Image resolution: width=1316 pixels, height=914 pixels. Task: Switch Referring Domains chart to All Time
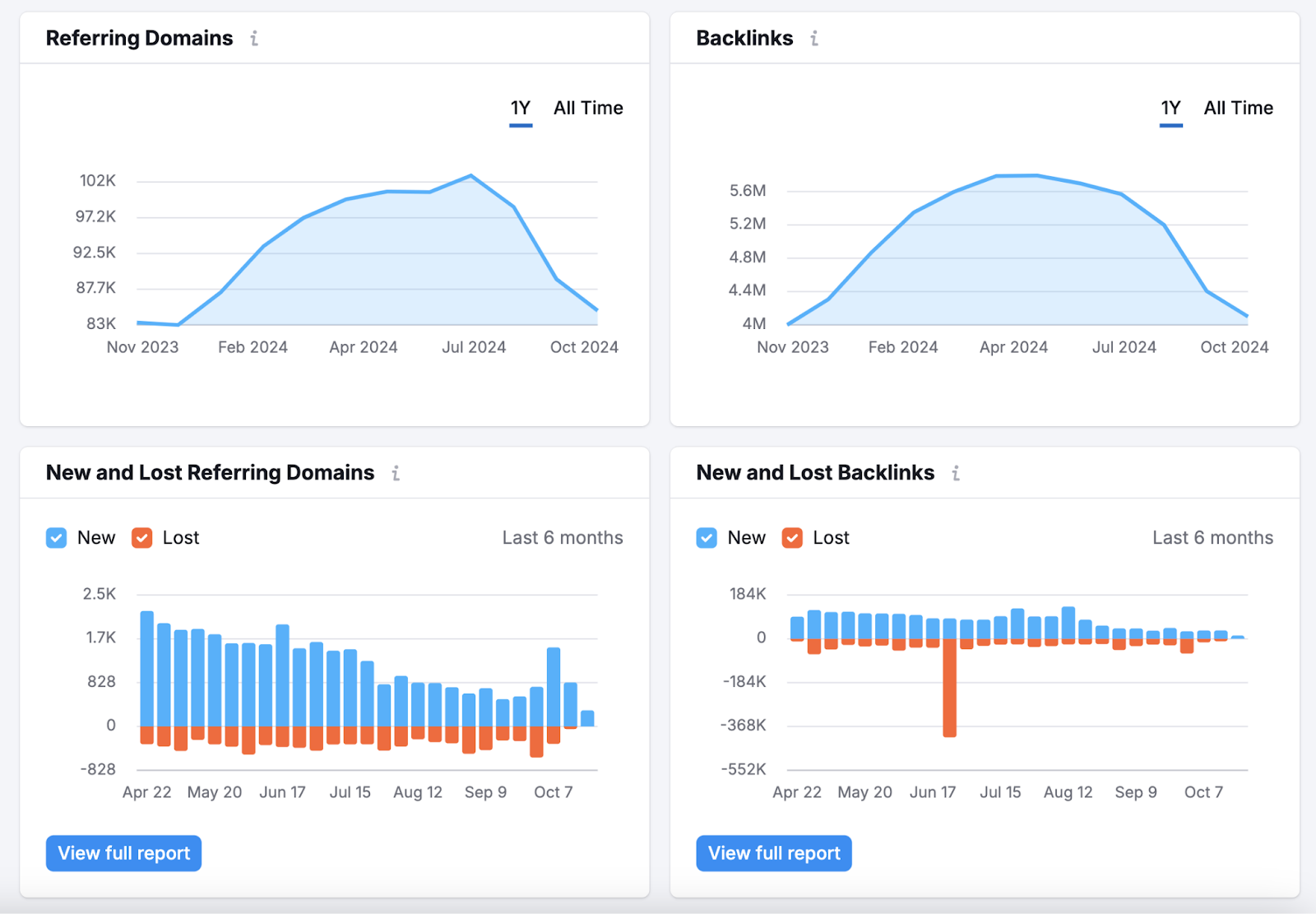(x=588, y=108)
